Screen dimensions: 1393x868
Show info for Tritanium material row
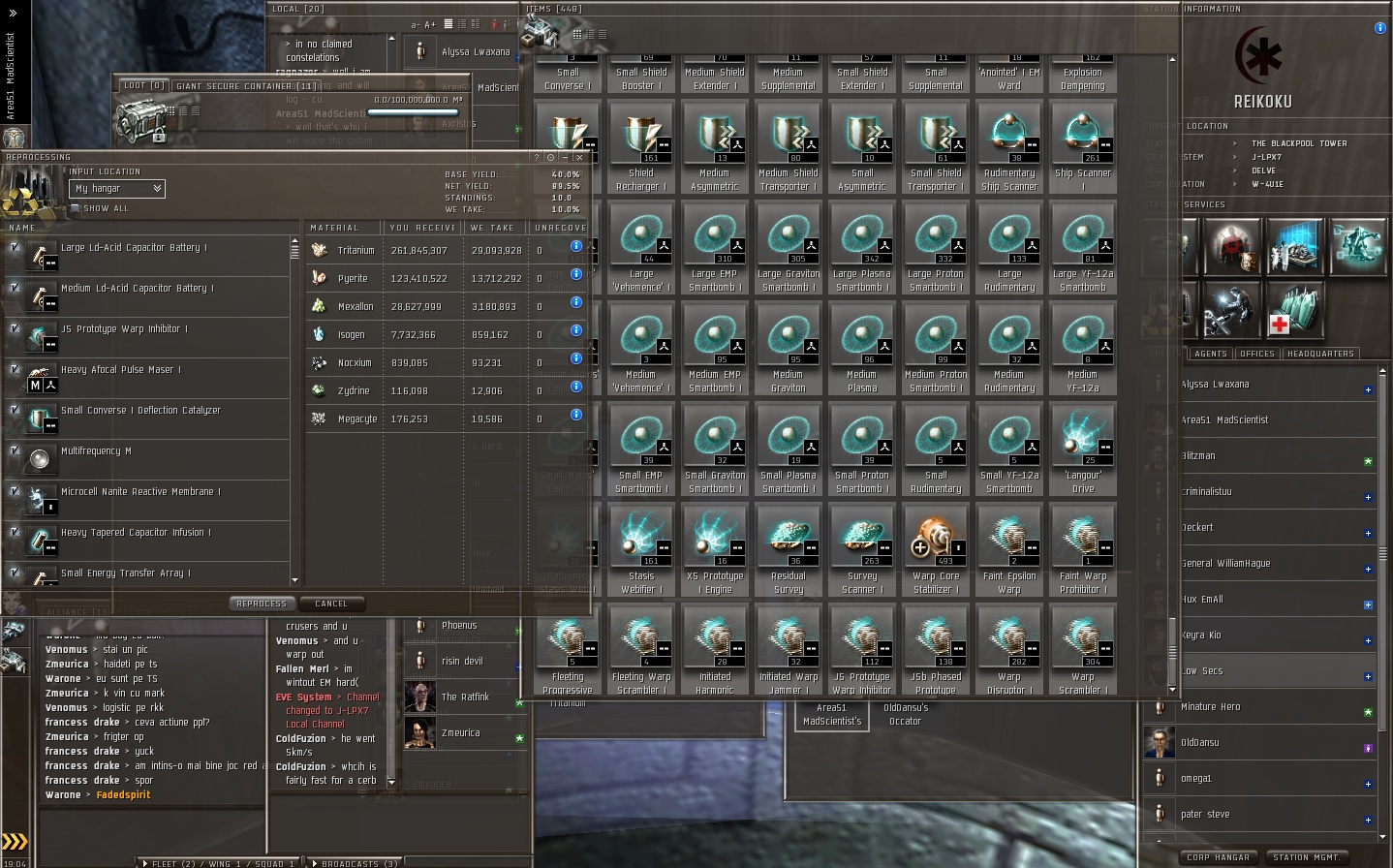(x=576, y=246)
